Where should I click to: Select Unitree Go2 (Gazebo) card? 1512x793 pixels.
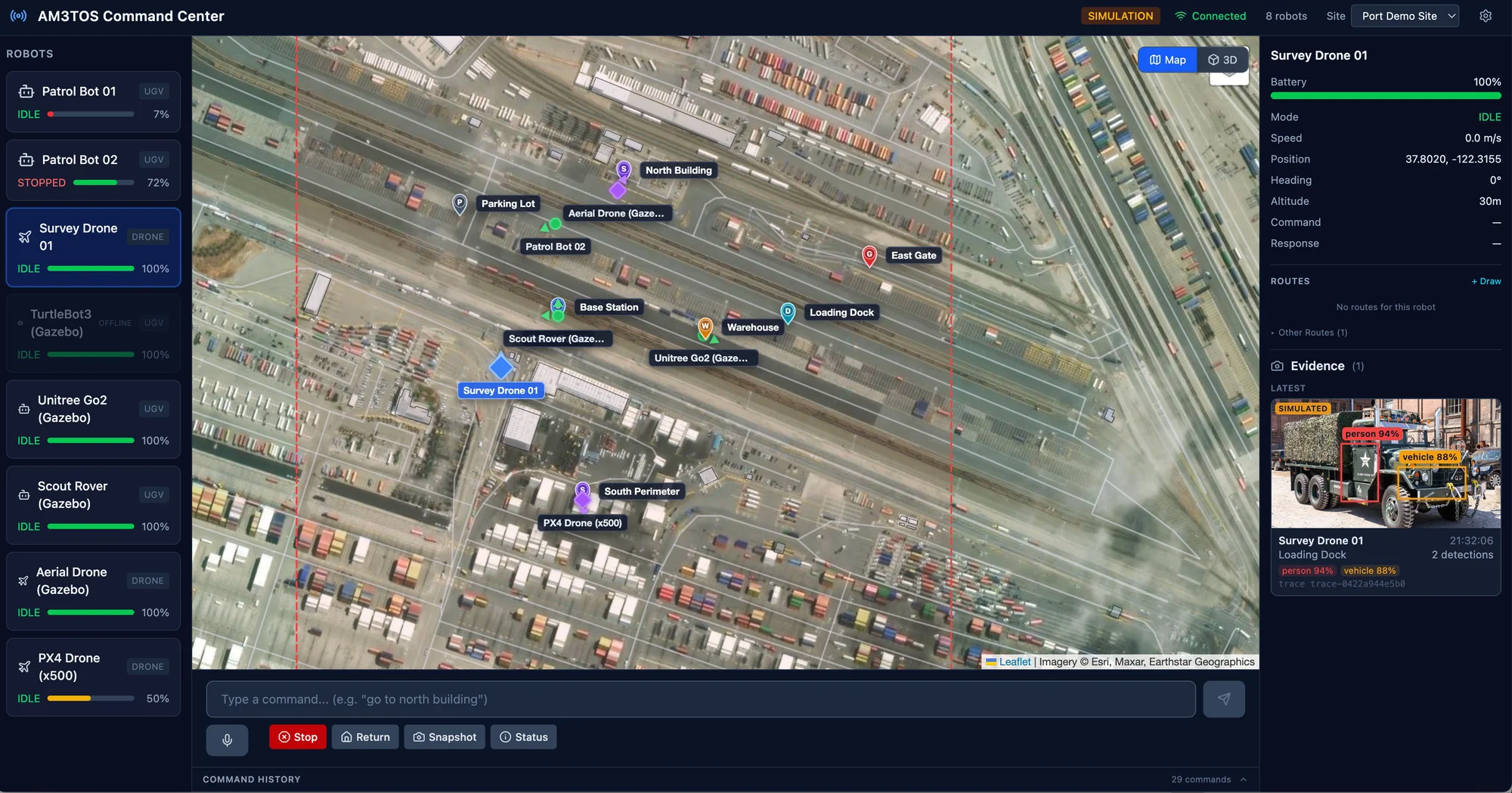click(94, 420)
